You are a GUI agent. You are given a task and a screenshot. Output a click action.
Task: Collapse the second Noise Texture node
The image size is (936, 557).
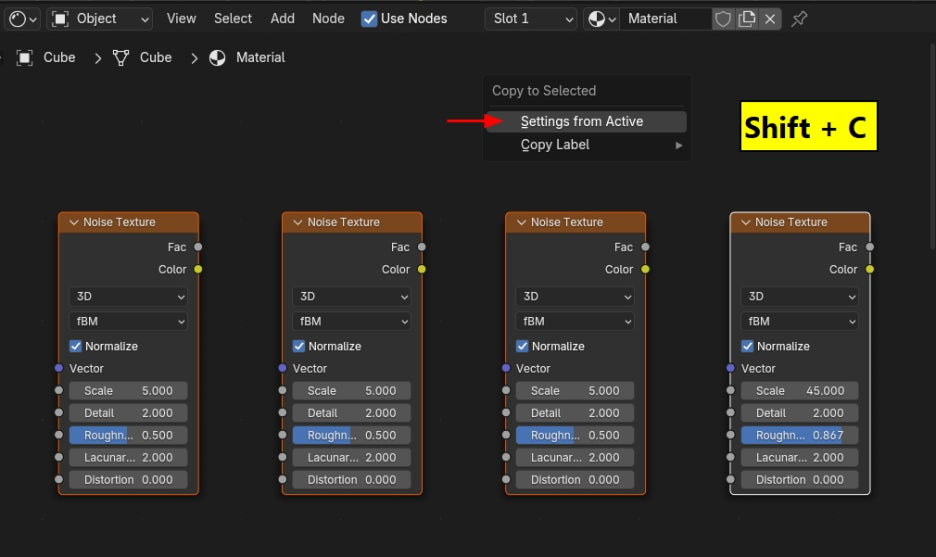pos(298,223)
